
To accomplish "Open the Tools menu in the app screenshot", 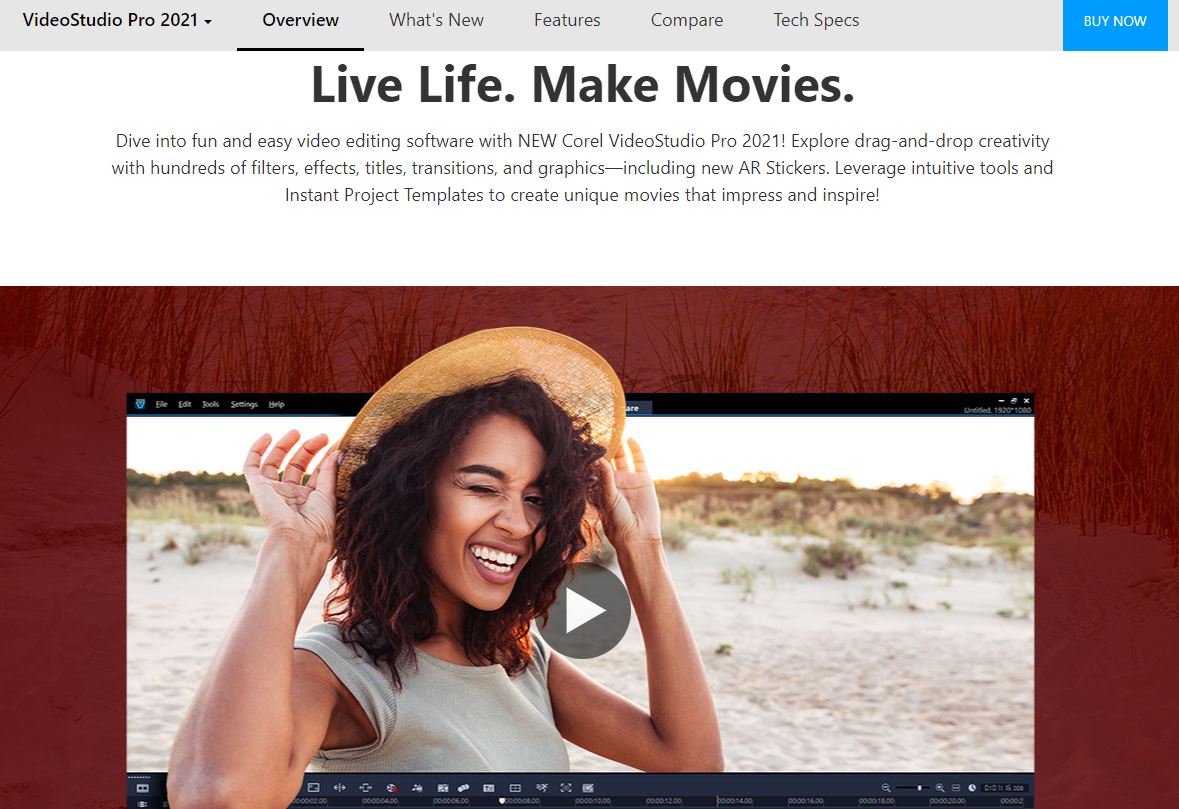I will 211,404.
